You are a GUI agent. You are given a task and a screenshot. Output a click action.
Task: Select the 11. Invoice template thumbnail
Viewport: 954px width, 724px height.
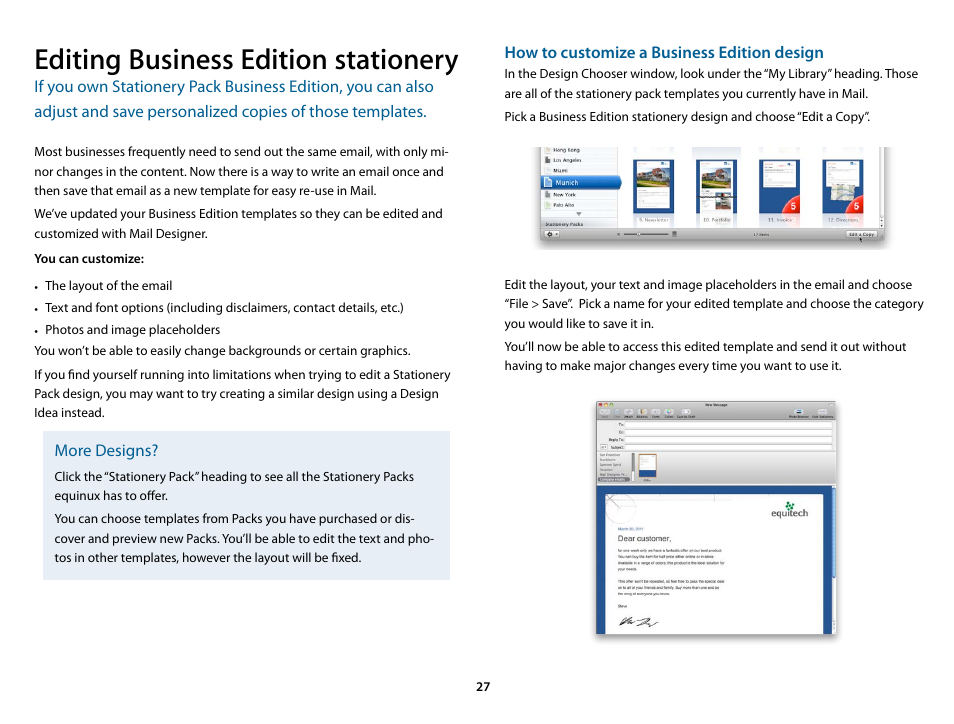[x=779, y=184]
